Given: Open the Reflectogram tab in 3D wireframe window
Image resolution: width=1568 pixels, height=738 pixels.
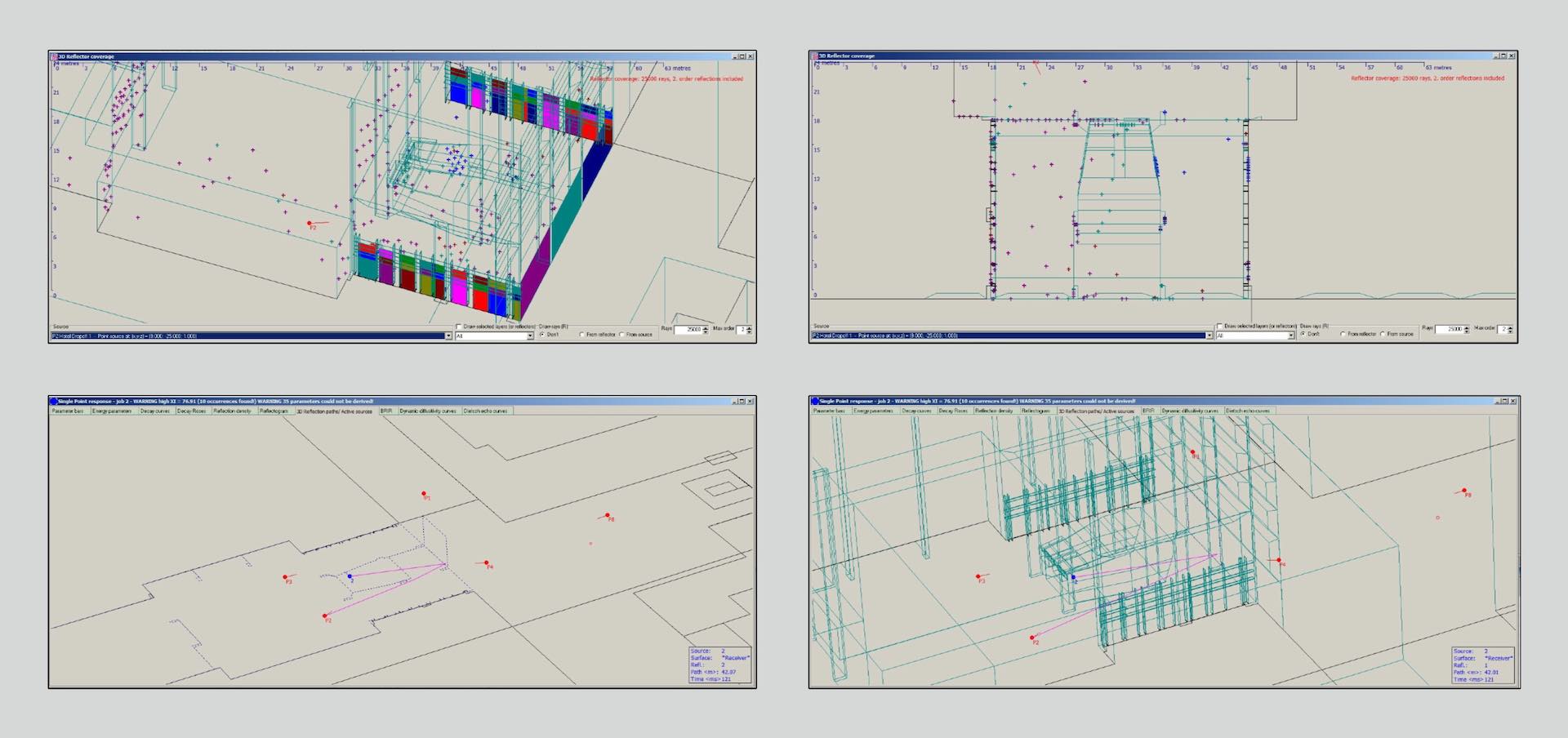Looking at the screenshot, I should [1035, 411].
